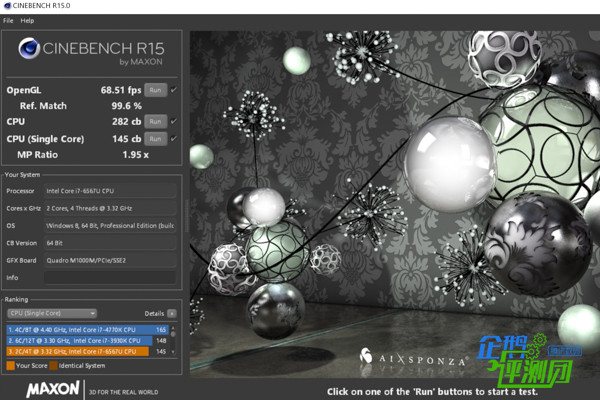This screenshot has width=600, height=400.
Task: Click the orange Your Score color swatch
Action: click(x=10, y=366)
